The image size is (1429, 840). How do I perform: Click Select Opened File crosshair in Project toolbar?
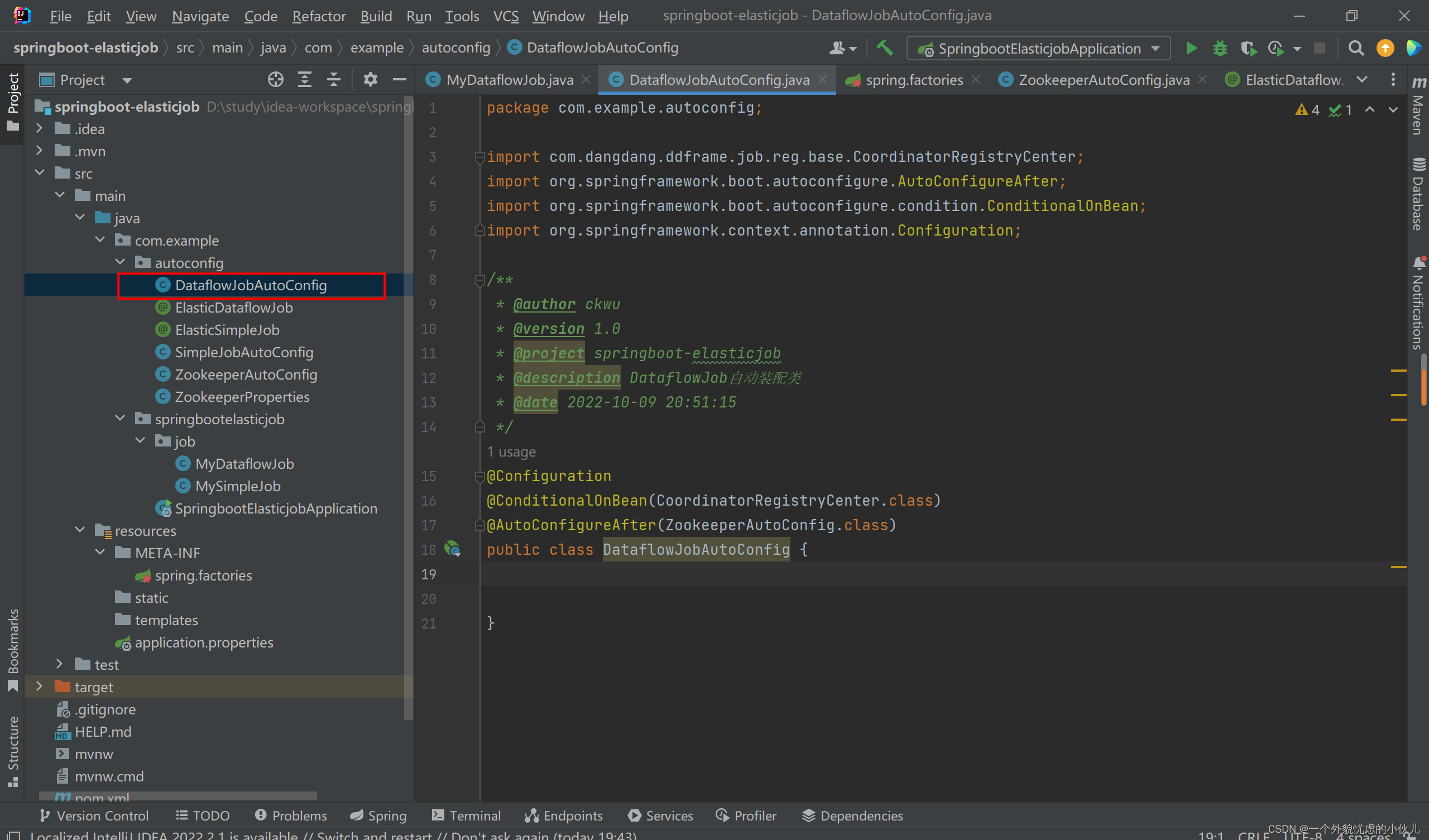click(x=276, y=79)
